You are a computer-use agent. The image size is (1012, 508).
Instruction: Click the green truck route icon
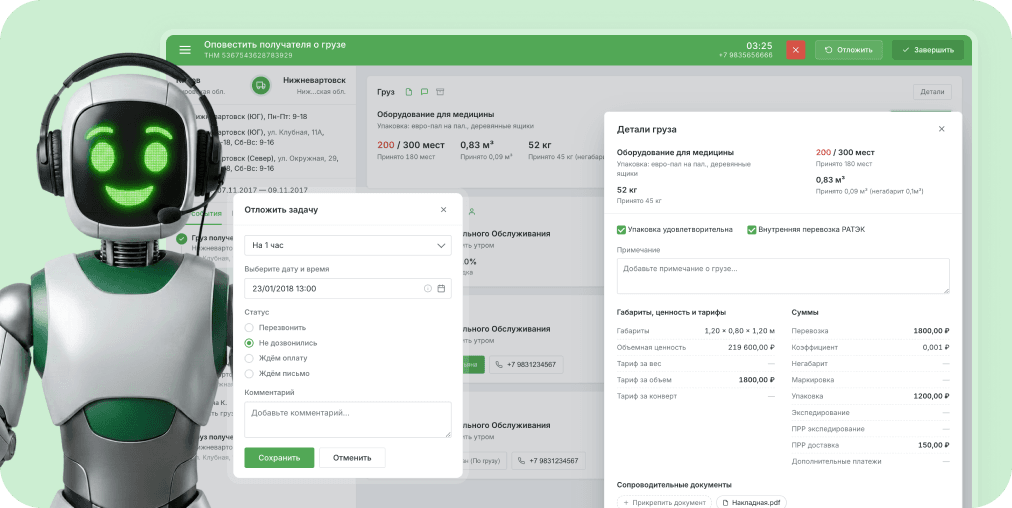click(260, 85)
